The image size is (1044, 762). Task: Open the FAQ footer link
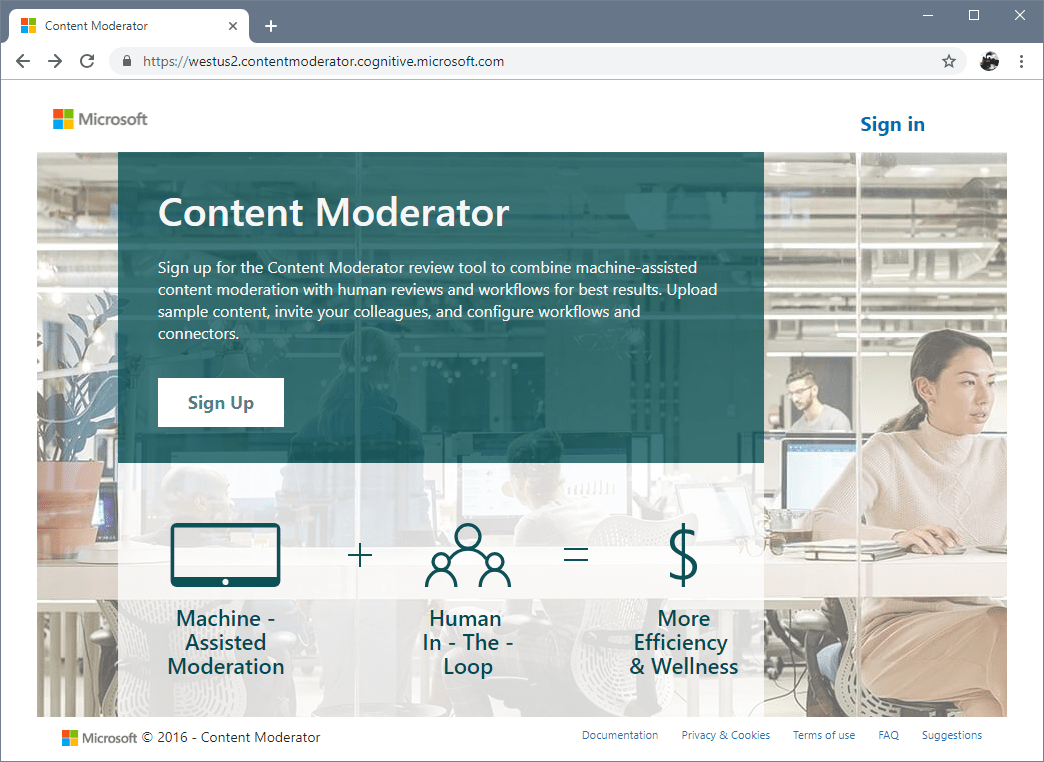(888, 735)
